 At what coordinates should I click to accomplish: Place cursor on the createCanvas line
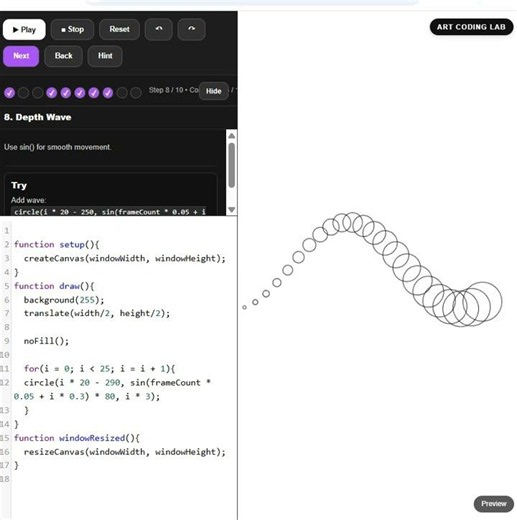[x=125, y=258]
